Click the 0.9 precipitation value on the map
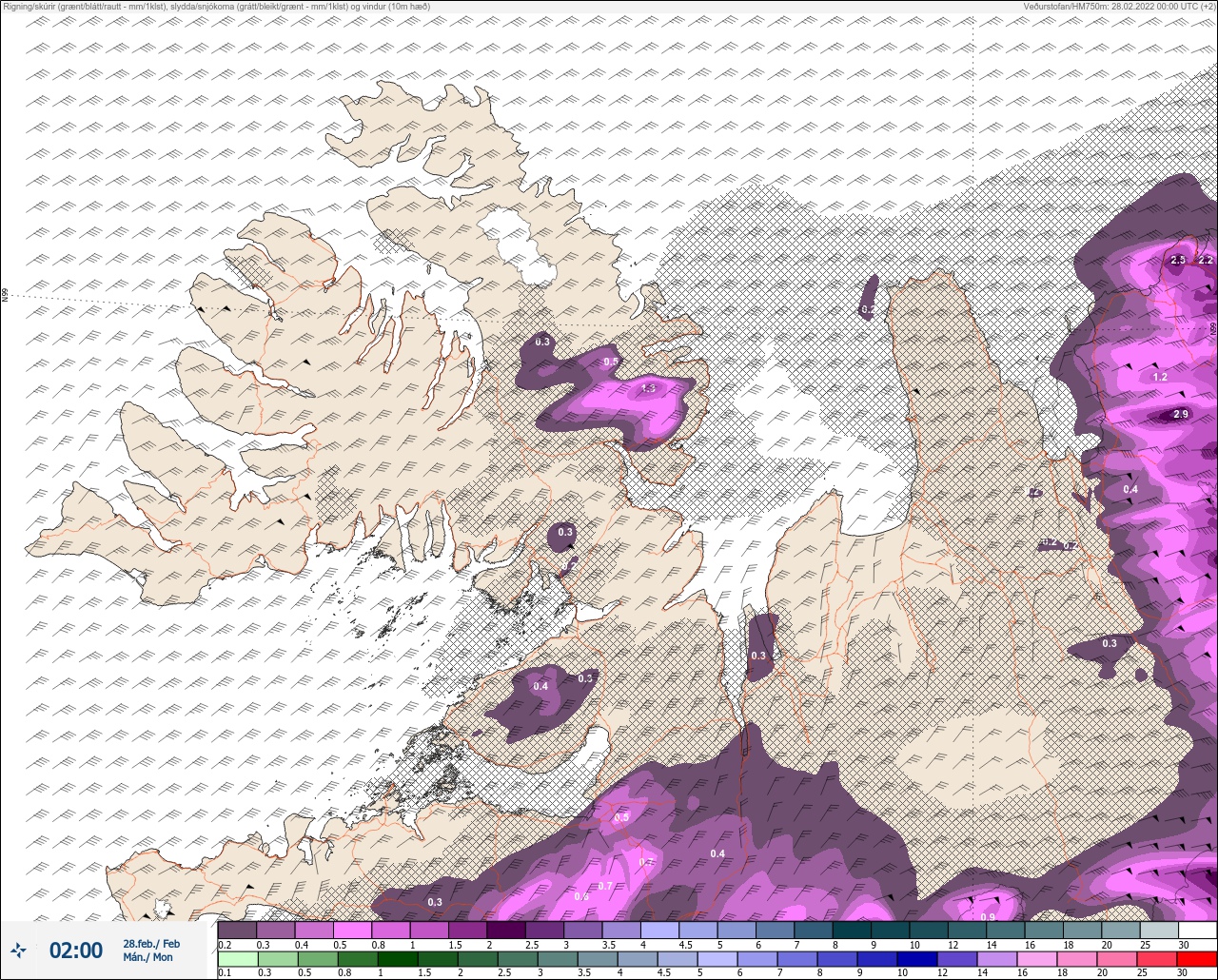 point(988,916)
